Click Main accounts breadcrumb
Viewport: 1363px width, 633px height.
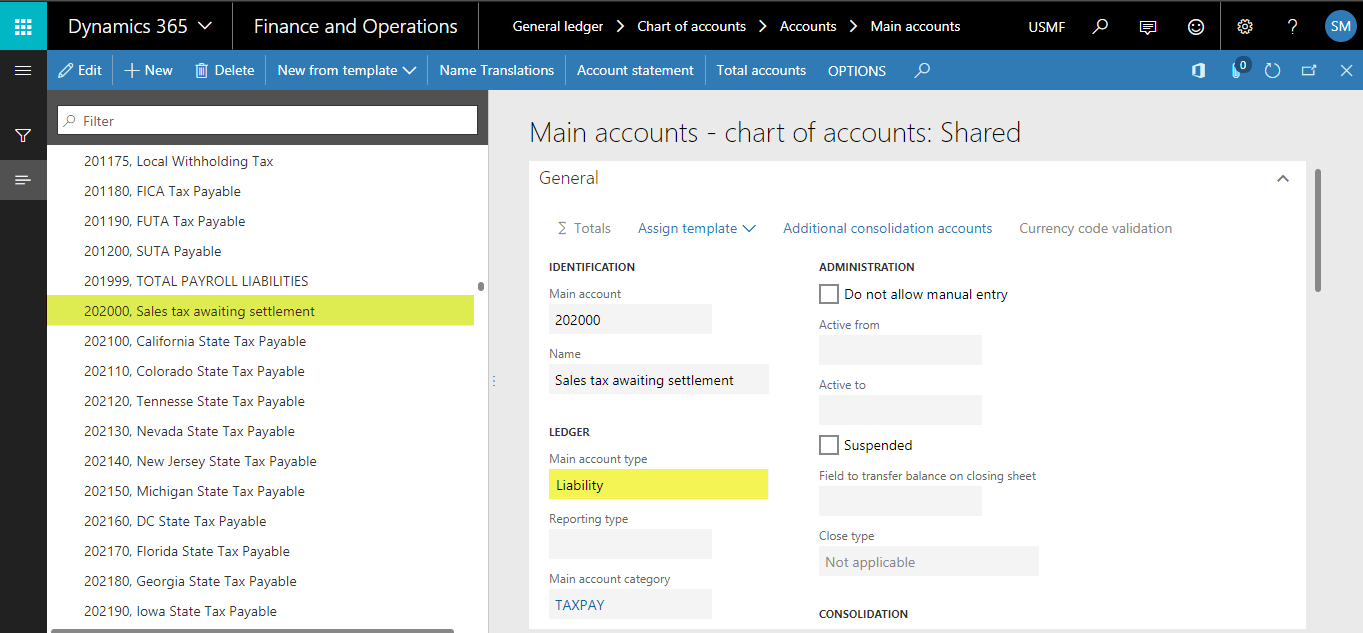point(915,26)
